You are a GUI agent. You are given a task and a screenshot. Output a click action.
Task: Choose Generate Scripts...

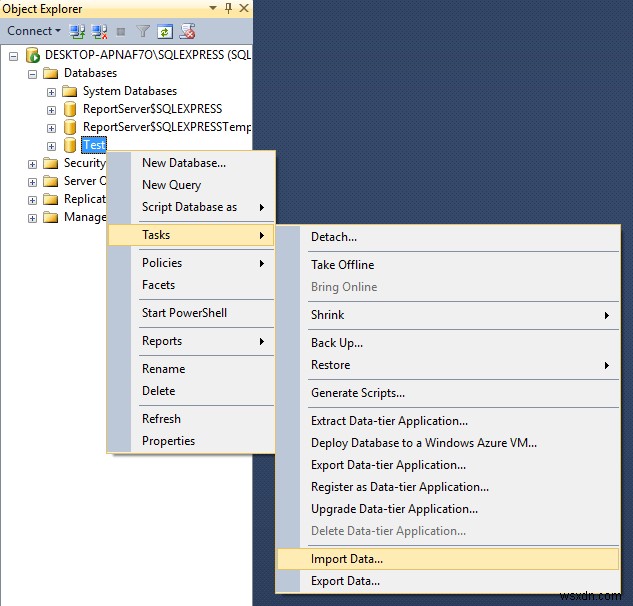pos(448,393)
